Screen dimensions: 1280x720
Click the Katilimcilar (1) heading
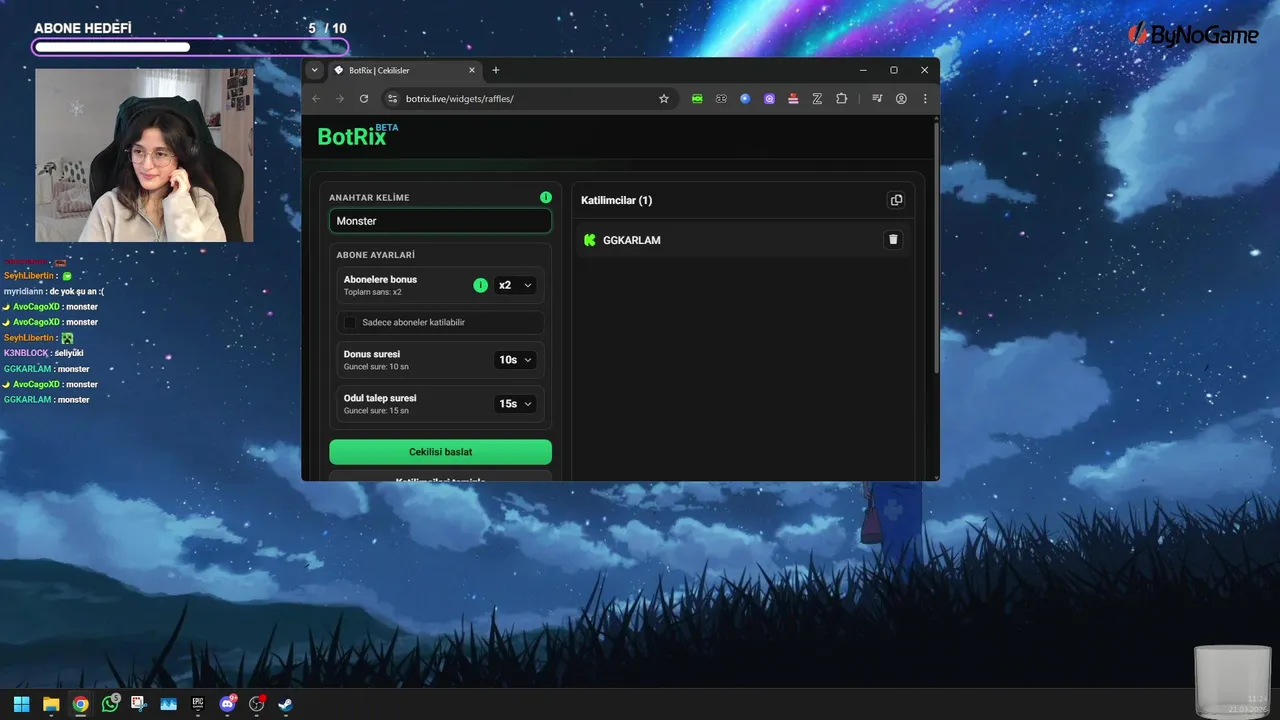click(x=616, y=200)
